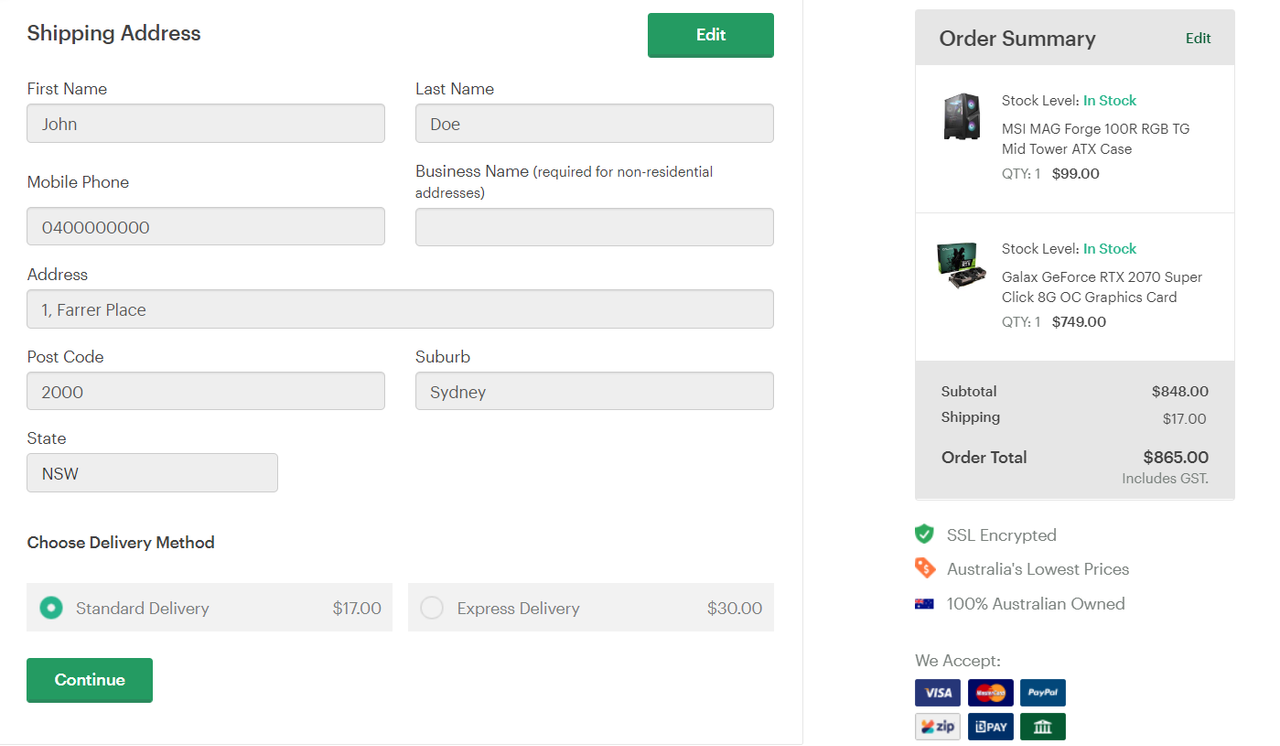1280x746 pixels.
Task: Click the Galax RTX 2070 graphics card thumbnail
Action: tap(962, 265)
